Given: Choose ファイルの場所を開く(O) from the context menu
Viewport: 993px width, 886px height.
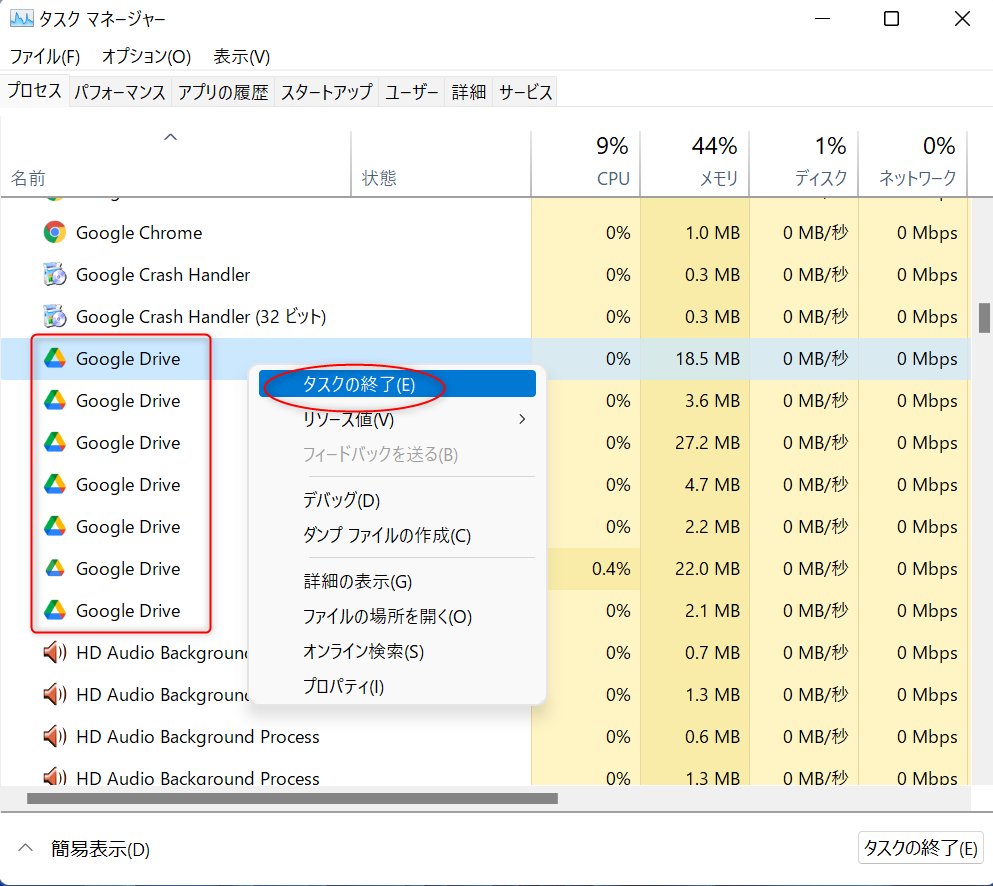Looking at the screenshot, I should coord(397,616).
